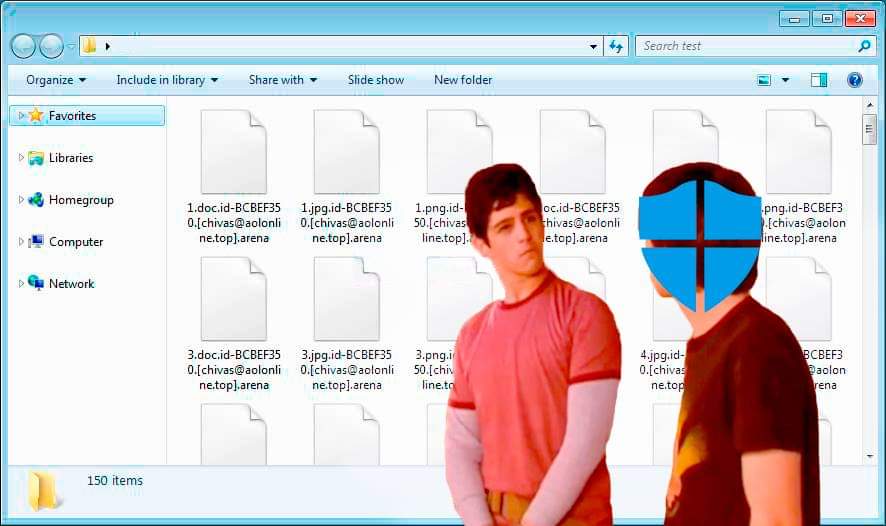The width and height of the screenshot is (886, 526).
Task: Open the recent pages dropdown arrow
Action: tap(71, 47)
